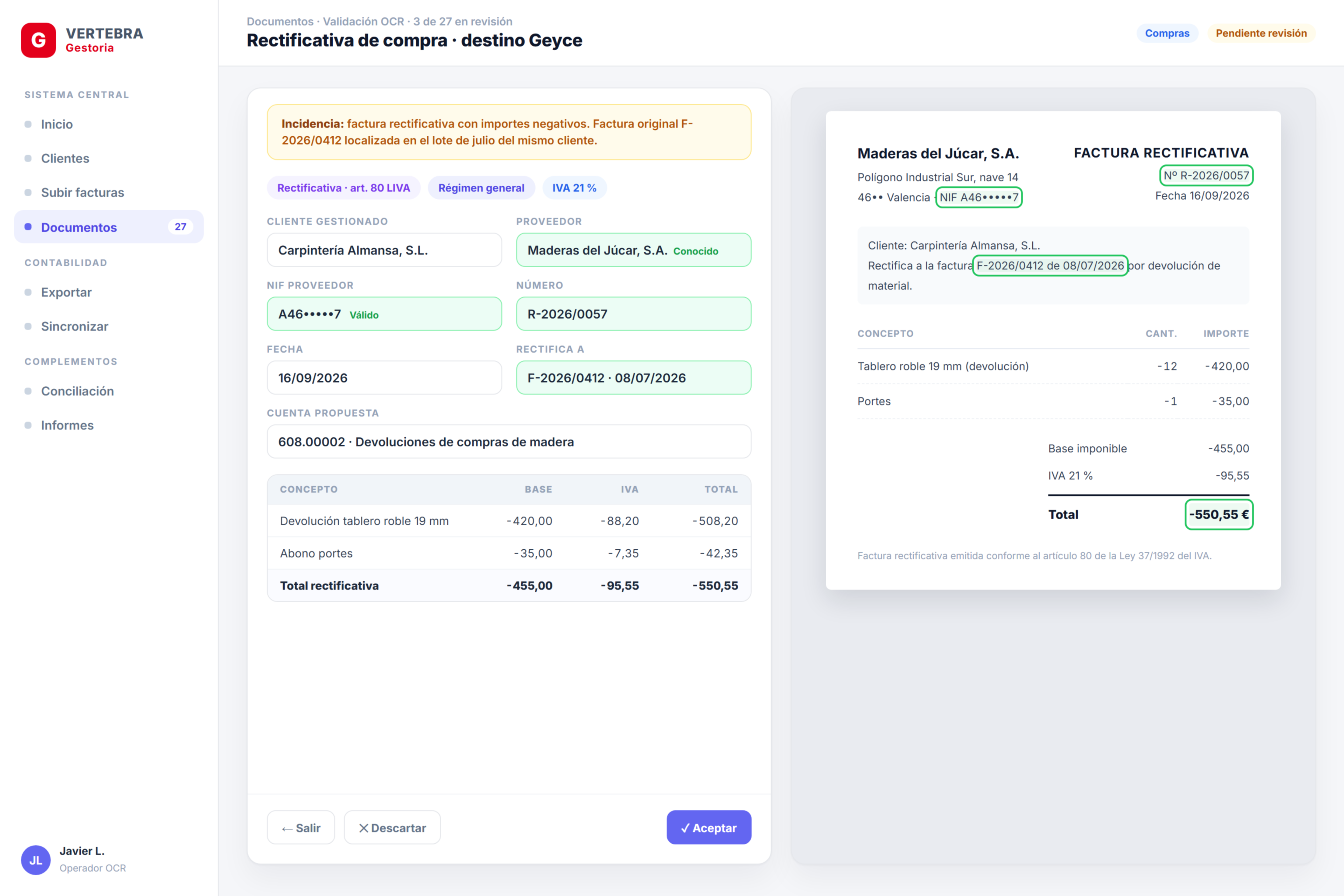The width and height of the screenshot is (1344, 896).
Task: Open Exportar under Contabilidad
Action: (x=109, y=292)
